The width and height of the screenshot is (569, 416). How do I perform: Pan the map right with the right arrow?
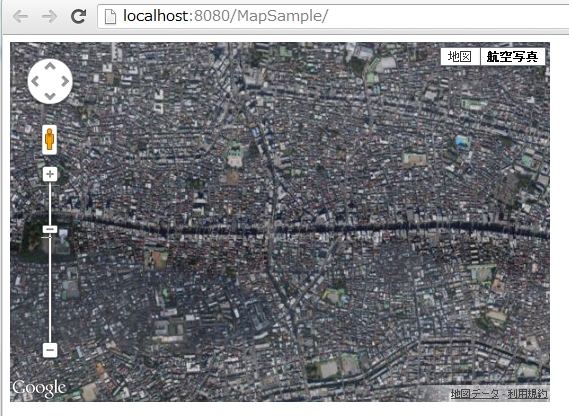click(x=65, y=81)
